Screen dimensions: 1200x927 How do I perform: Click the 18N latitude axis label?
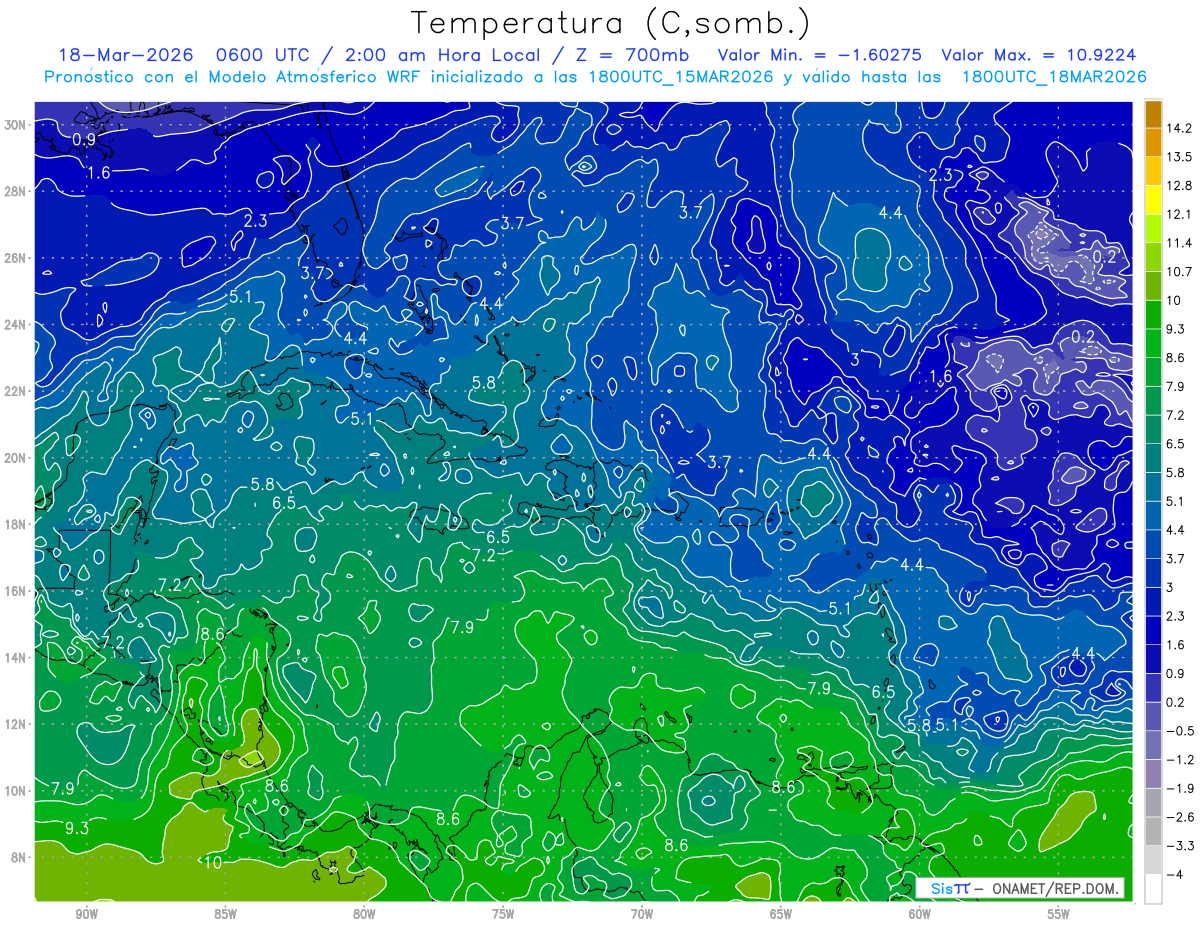point(17,524)
